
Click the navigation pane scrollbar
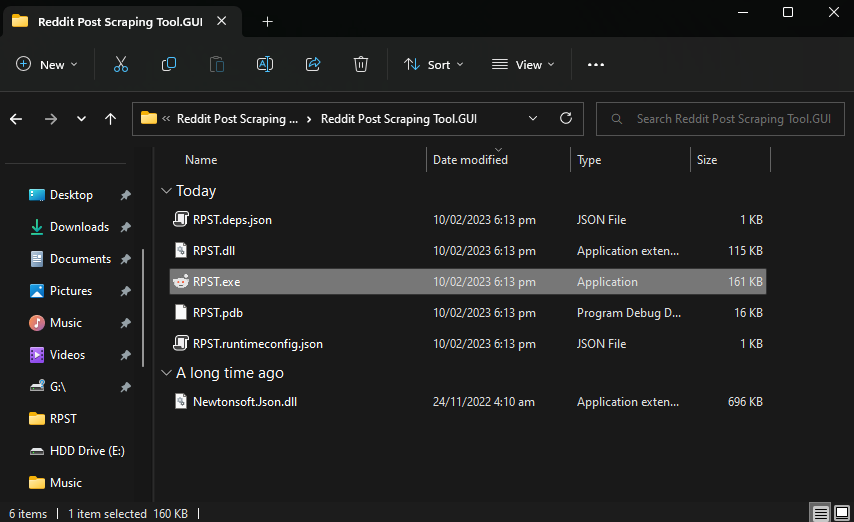143,308
